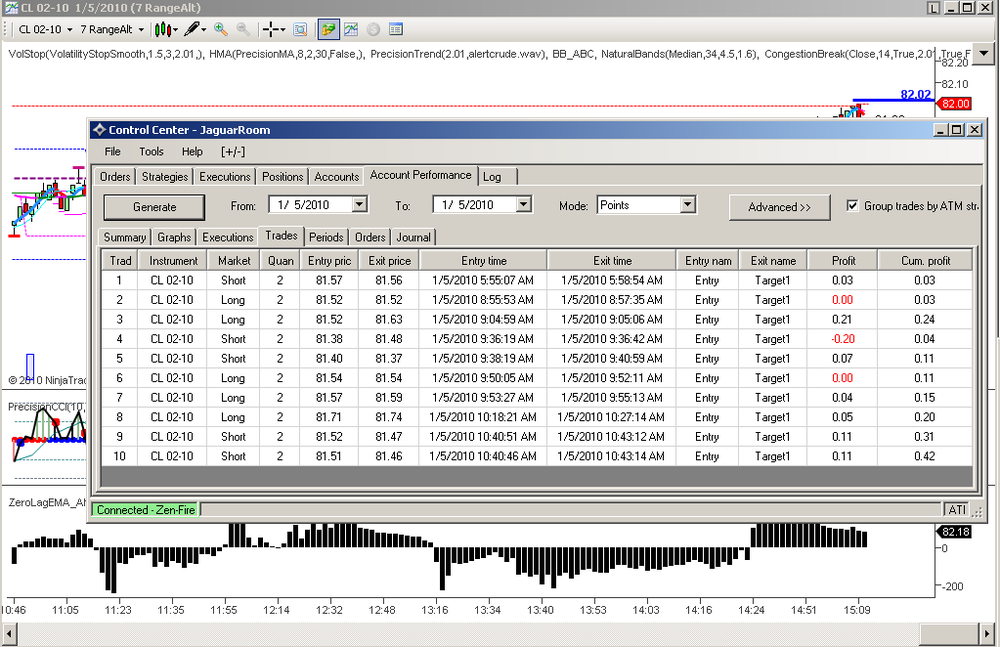Open the Mode Points dropdown
Screen dimensions: 1000x647
[688, 205]
